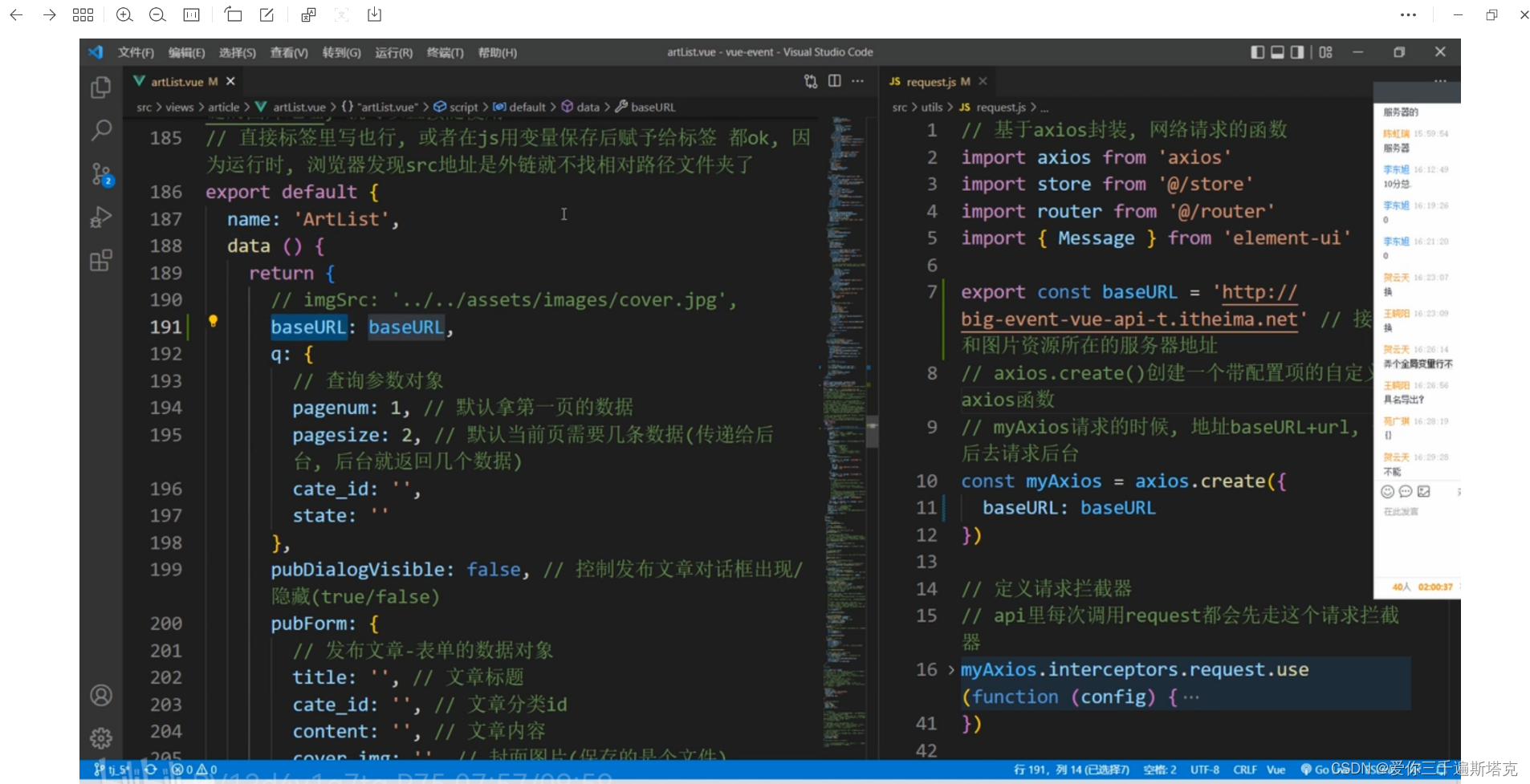Click the left editor vertical scrollbar thumb
This screenshot has width=1530, height=784.
pos(872,431)
